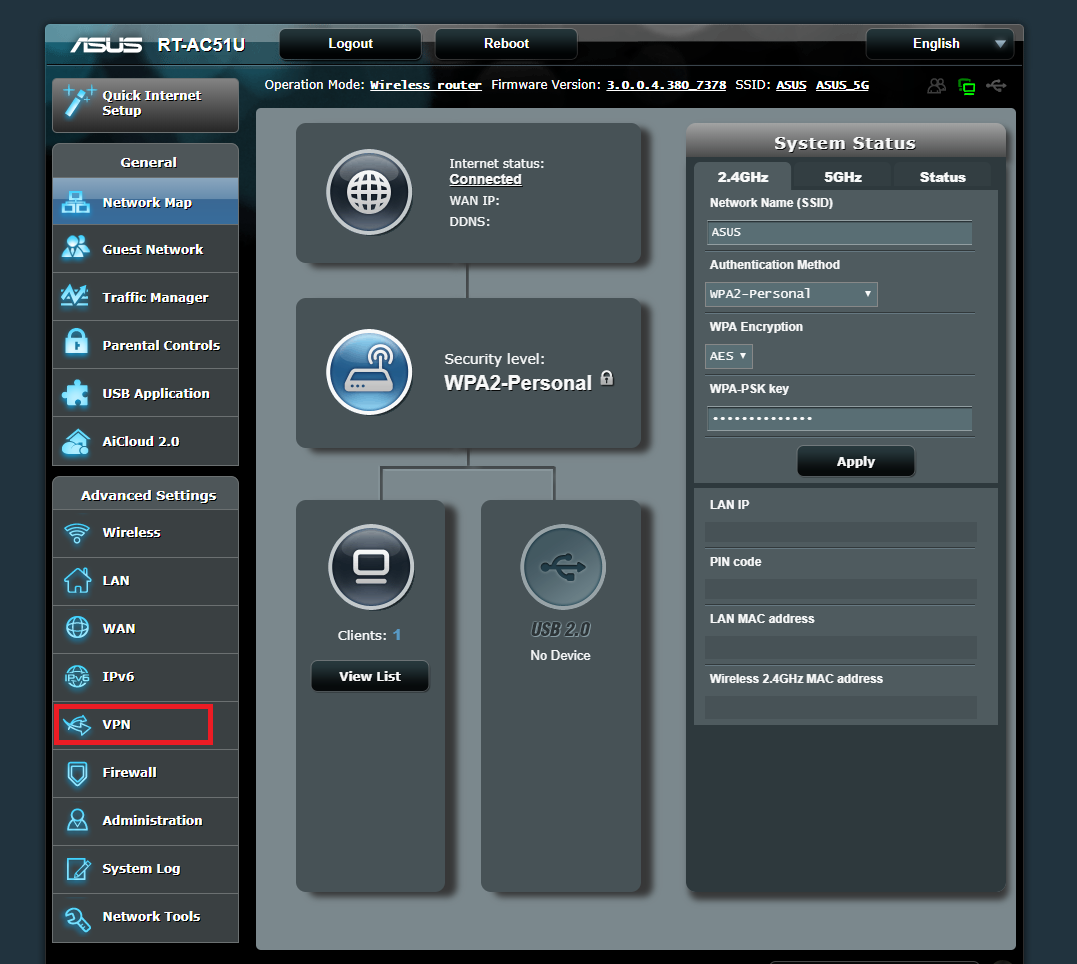The image size is (1077, 964).
Task: Click the Reboot button
Action: (x=506, y=44)
